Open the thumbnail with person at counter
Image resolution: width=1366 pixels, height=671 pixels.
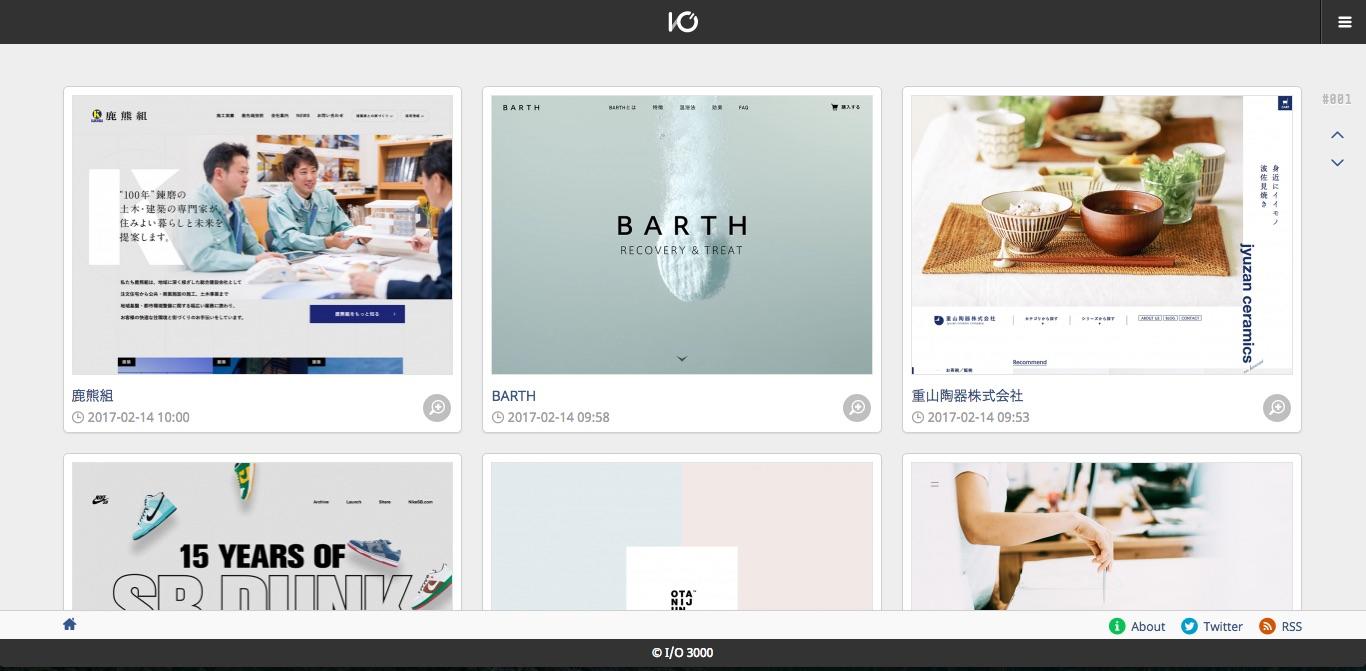tap(1102, 536)
